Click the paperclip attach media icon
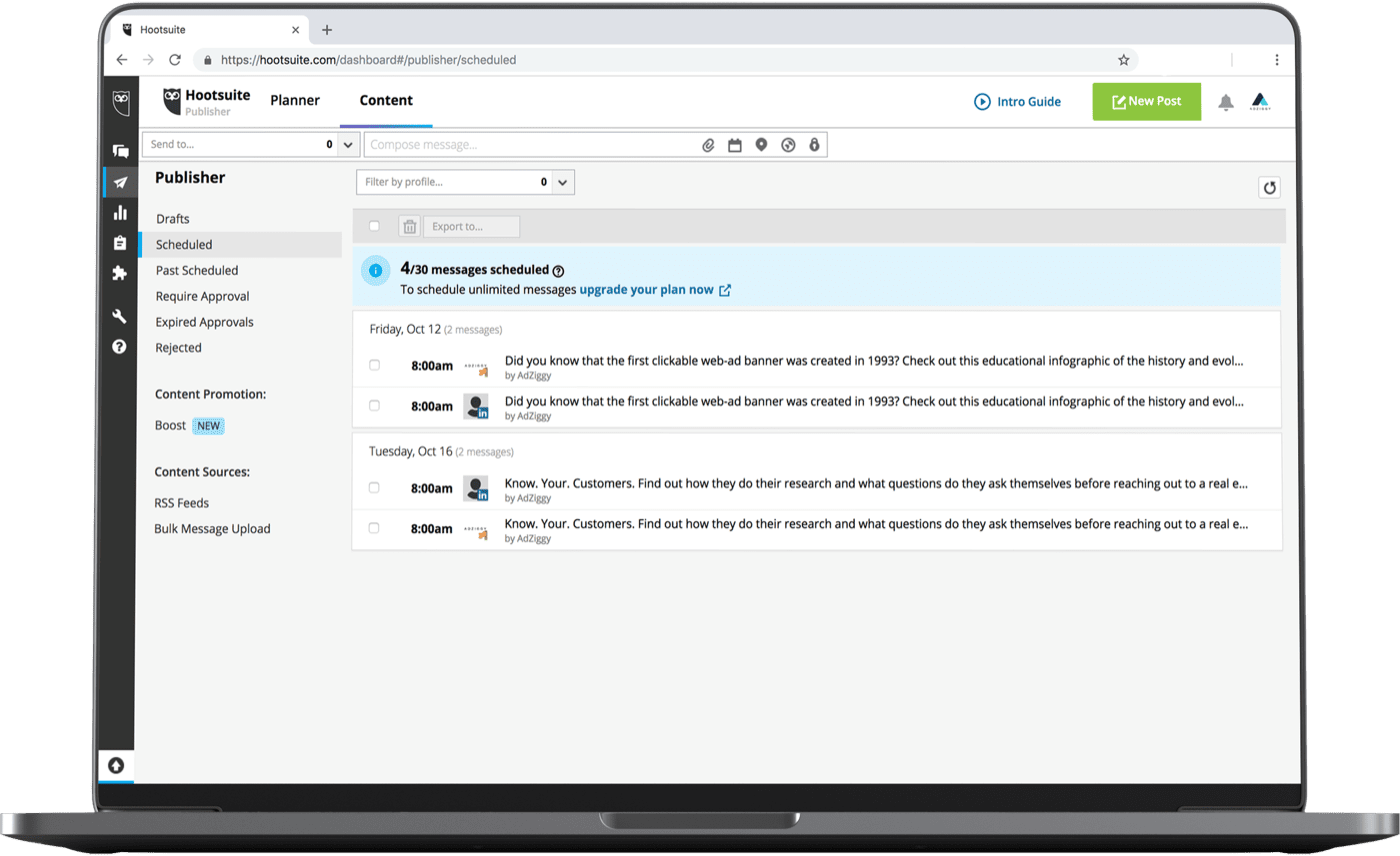The height and width of the screenshot is (856, 1400). 708,145
